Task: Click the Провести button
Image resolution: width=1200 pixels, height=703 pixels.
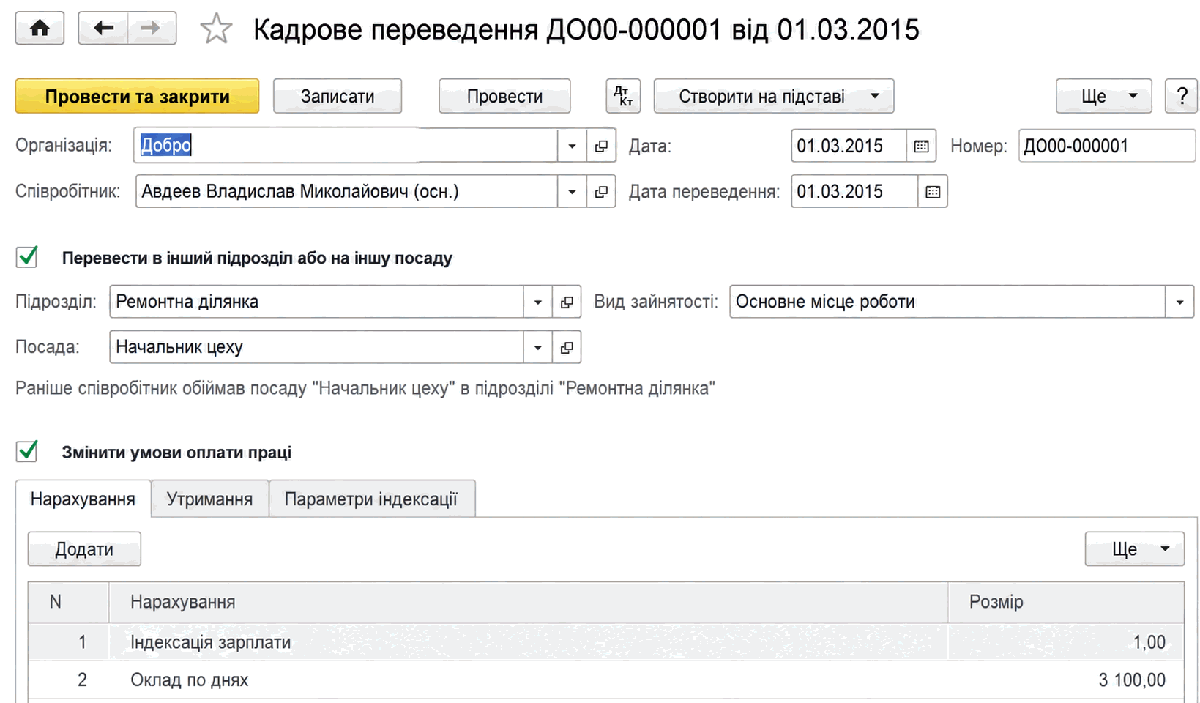Action: (x=505, y=97)
